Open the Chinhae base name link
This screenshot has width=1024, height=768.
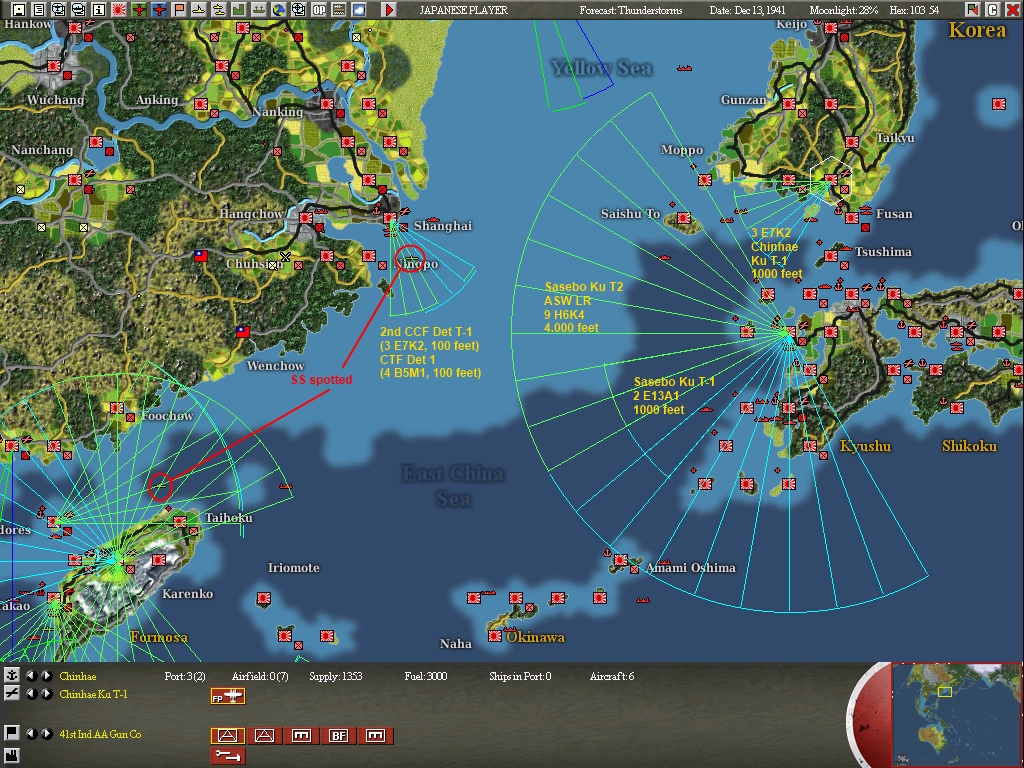tap(78, 676)
